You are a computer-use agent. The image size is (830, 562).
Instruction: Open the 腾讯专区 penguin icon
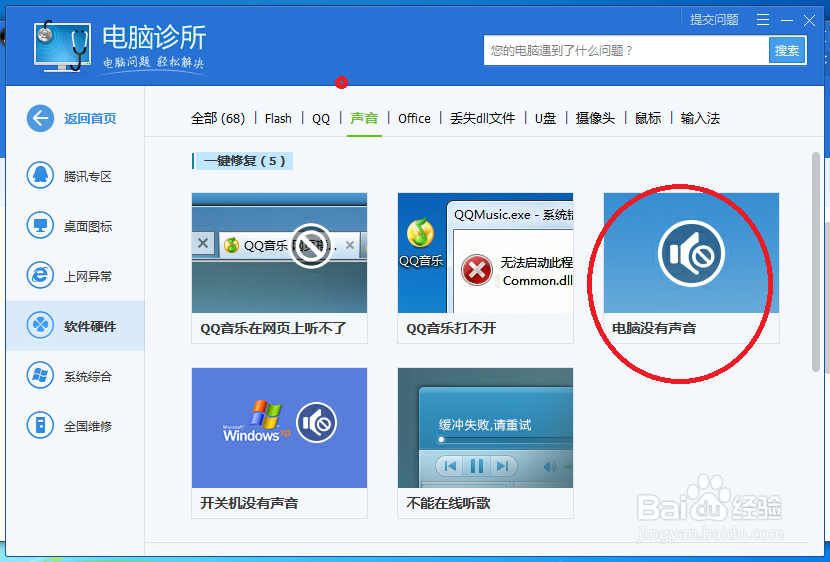pos(40,175)
